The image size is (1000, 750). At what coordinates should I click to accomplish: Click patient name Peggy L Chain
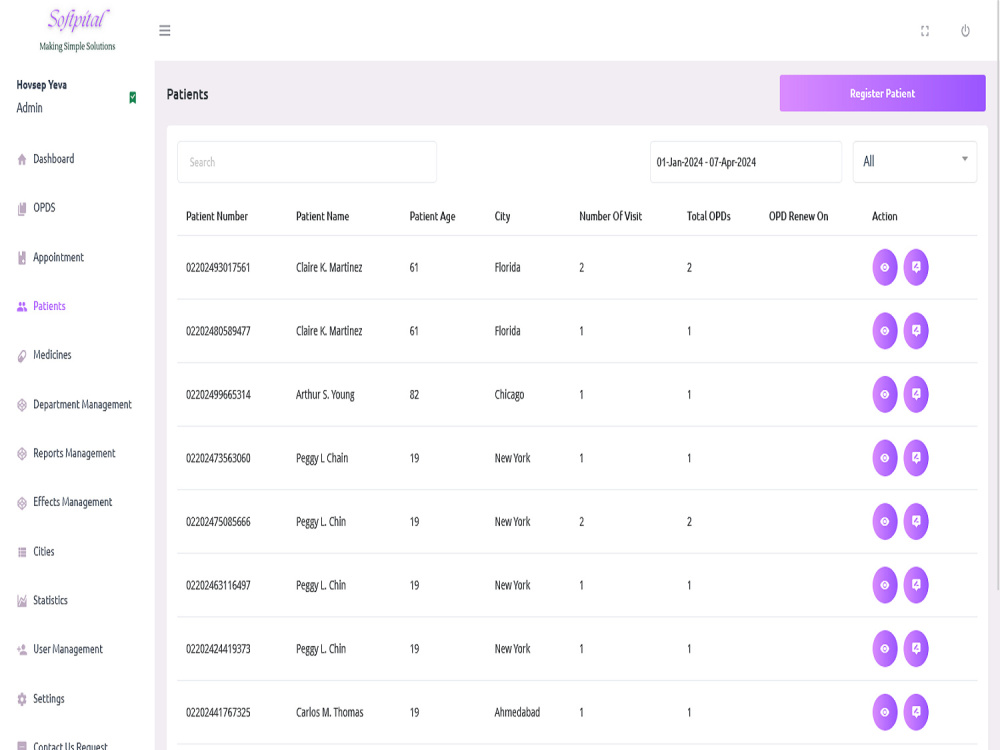322,458
